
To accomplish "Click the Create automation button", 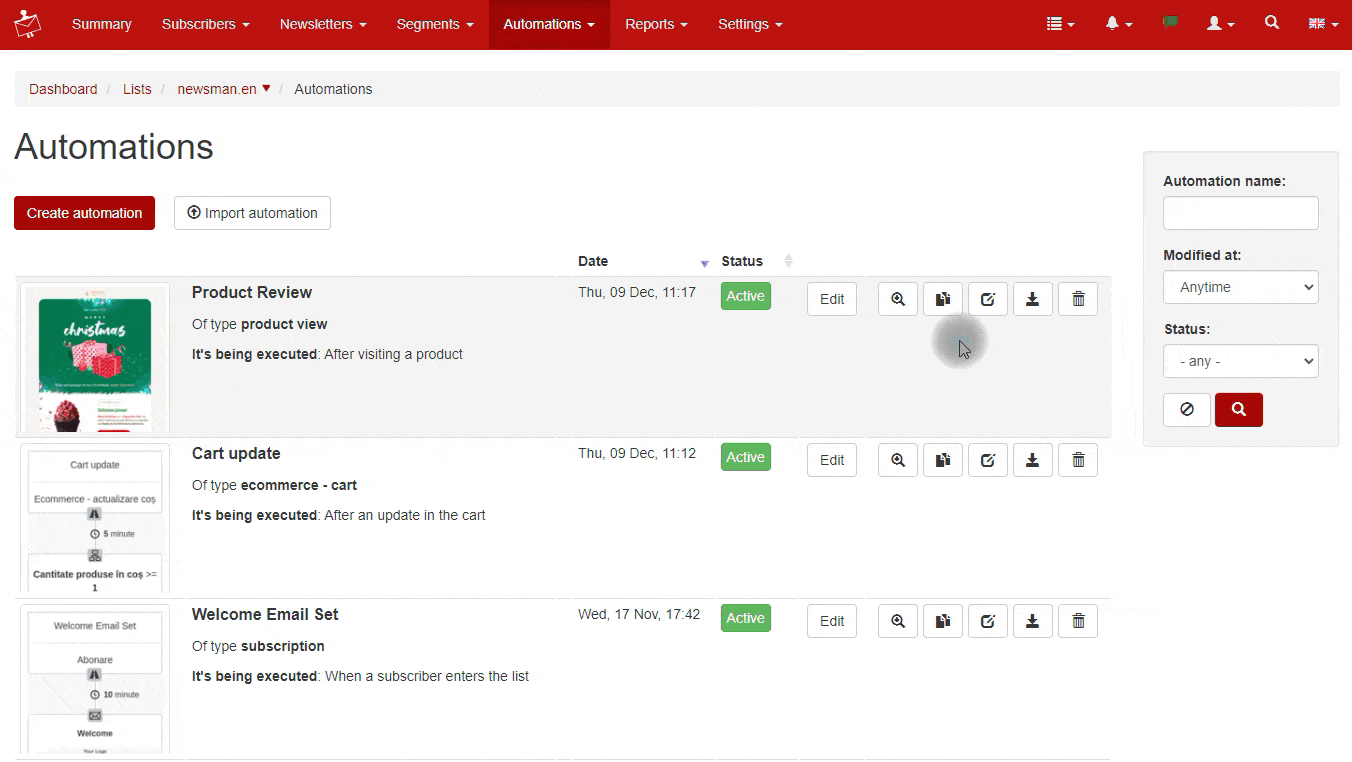I will [84, 213].
